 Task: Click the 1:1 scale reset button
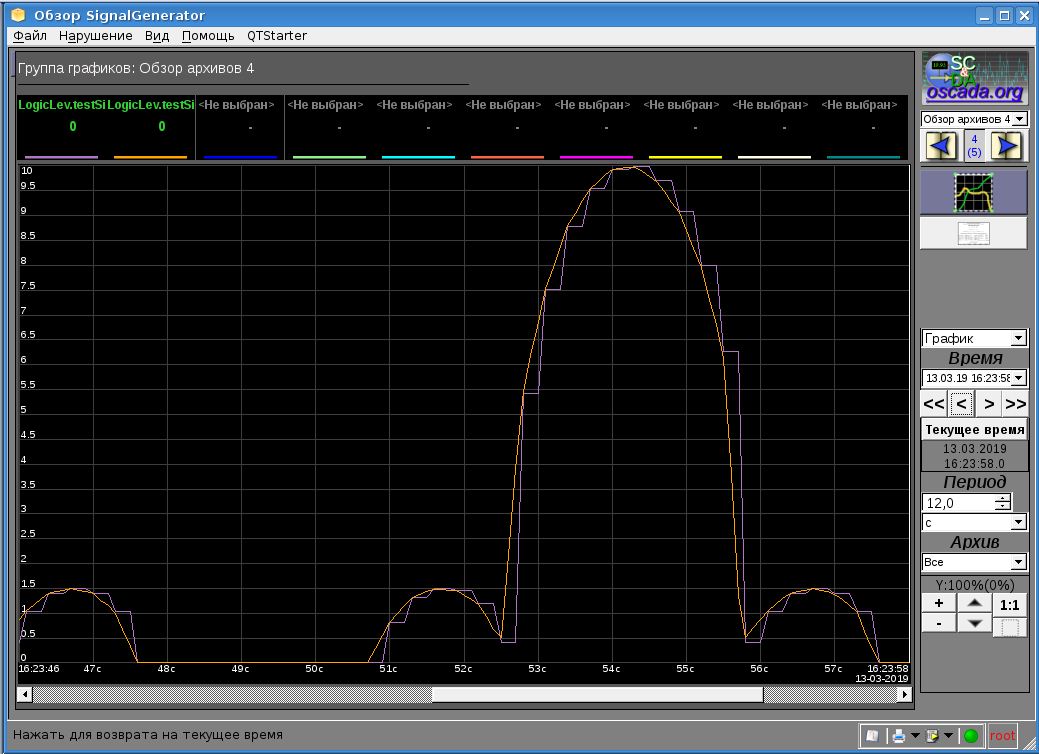(1010, 604)
